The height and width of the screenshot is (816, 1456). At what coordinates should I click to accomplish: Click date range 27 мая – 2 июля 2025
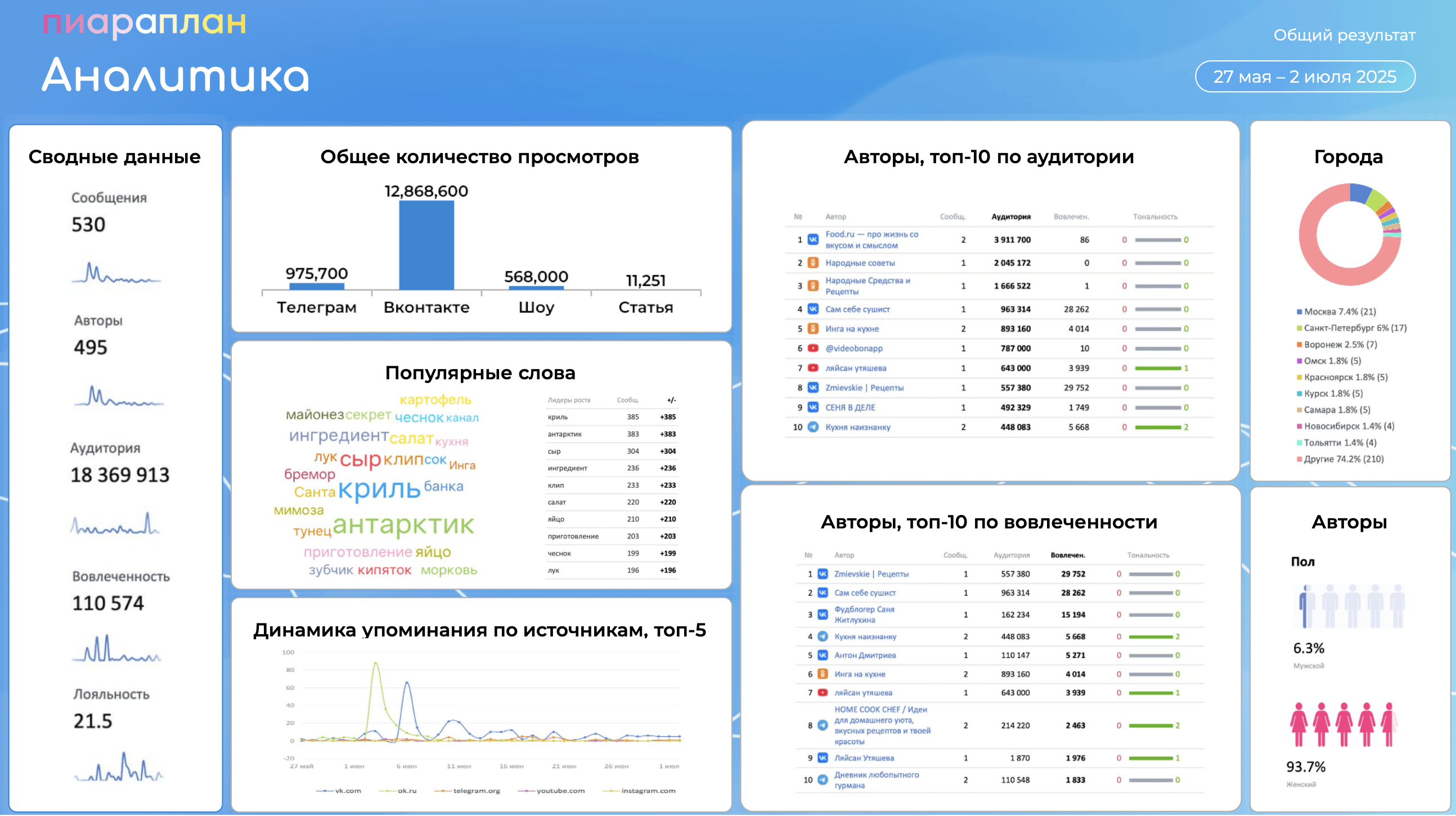1305,77
